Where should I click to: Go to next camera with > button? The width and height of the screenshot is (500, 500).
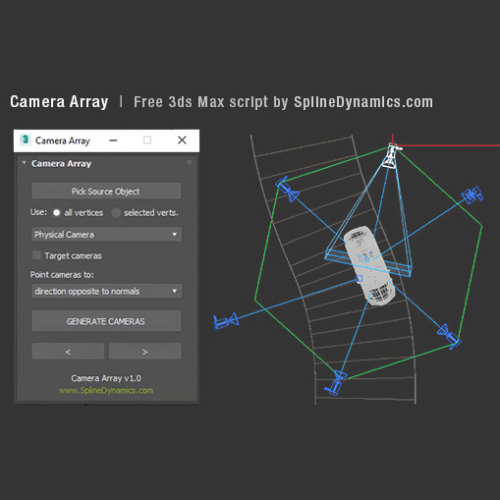(145, 351)
